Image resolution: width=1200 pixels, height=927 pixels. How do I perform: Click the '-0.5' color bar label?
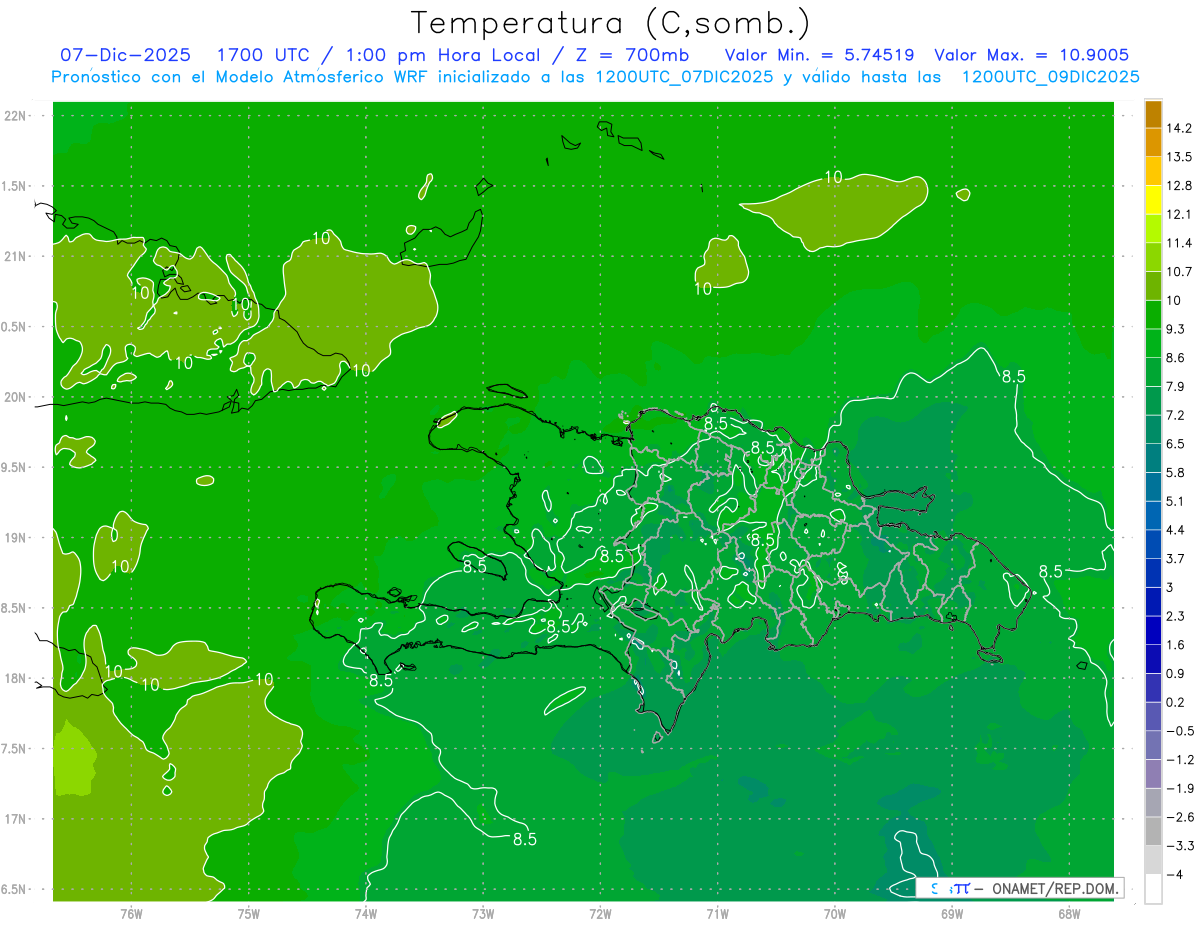1178,731
